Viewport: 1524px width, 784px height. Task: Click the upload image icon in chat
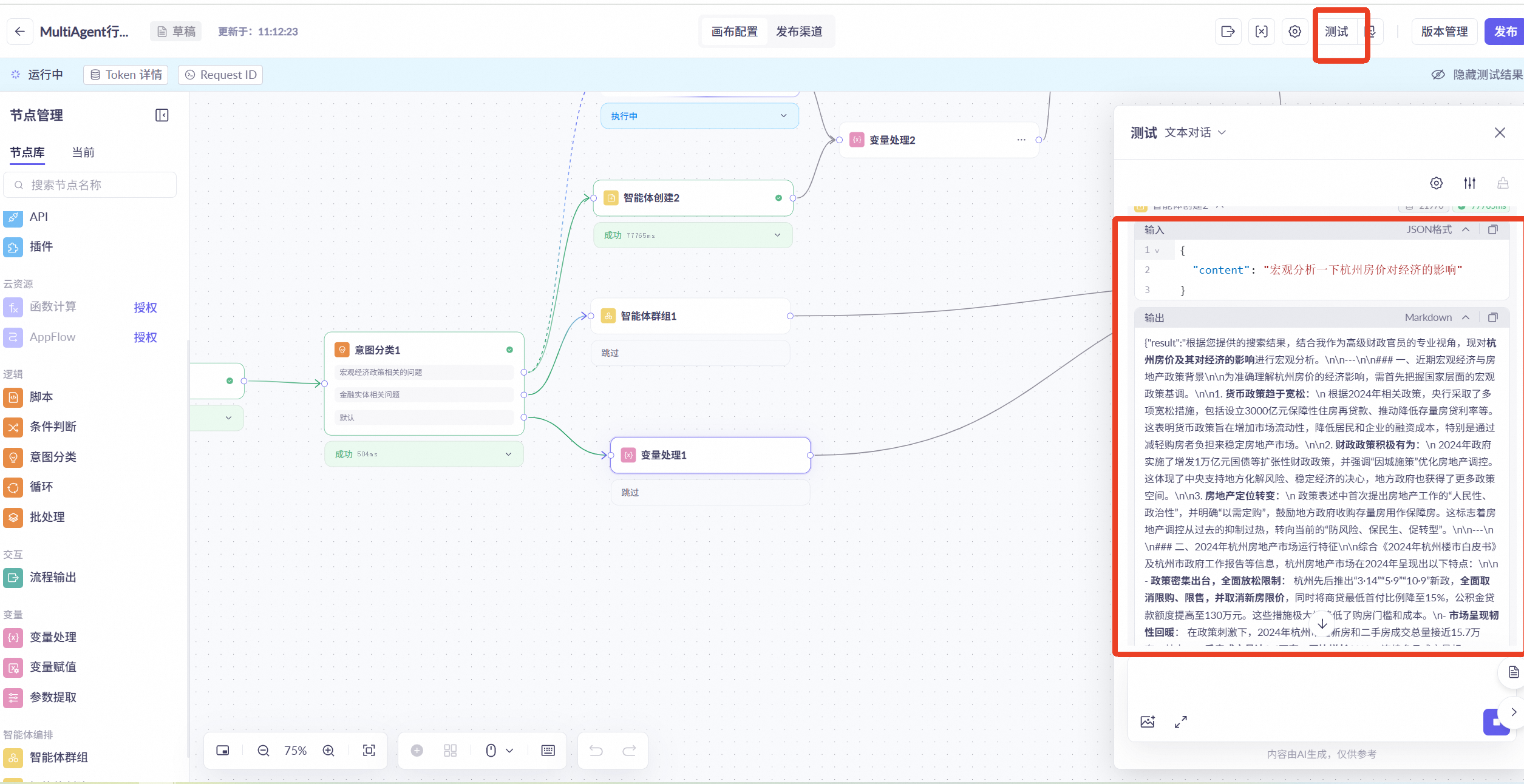[1147, 721]
